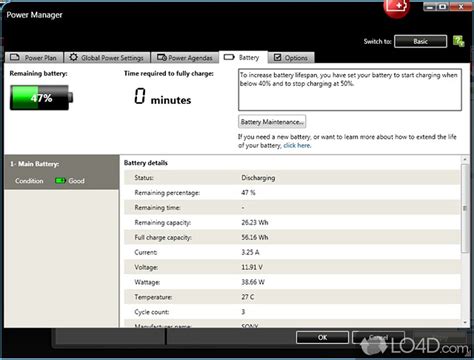Select the 'Discharging' status value

tap(258, 178)
